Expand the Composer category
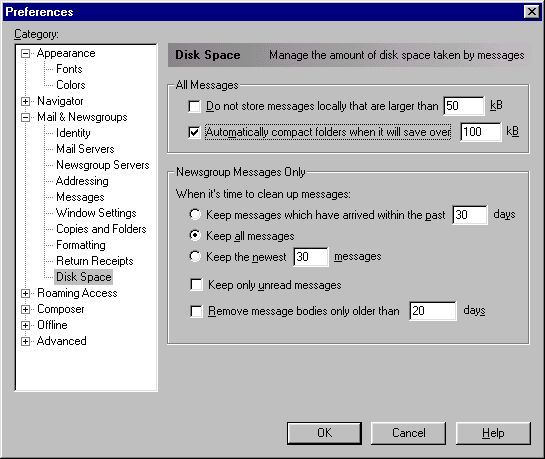This screenshot has height=459, width=545. pos(25,310)
